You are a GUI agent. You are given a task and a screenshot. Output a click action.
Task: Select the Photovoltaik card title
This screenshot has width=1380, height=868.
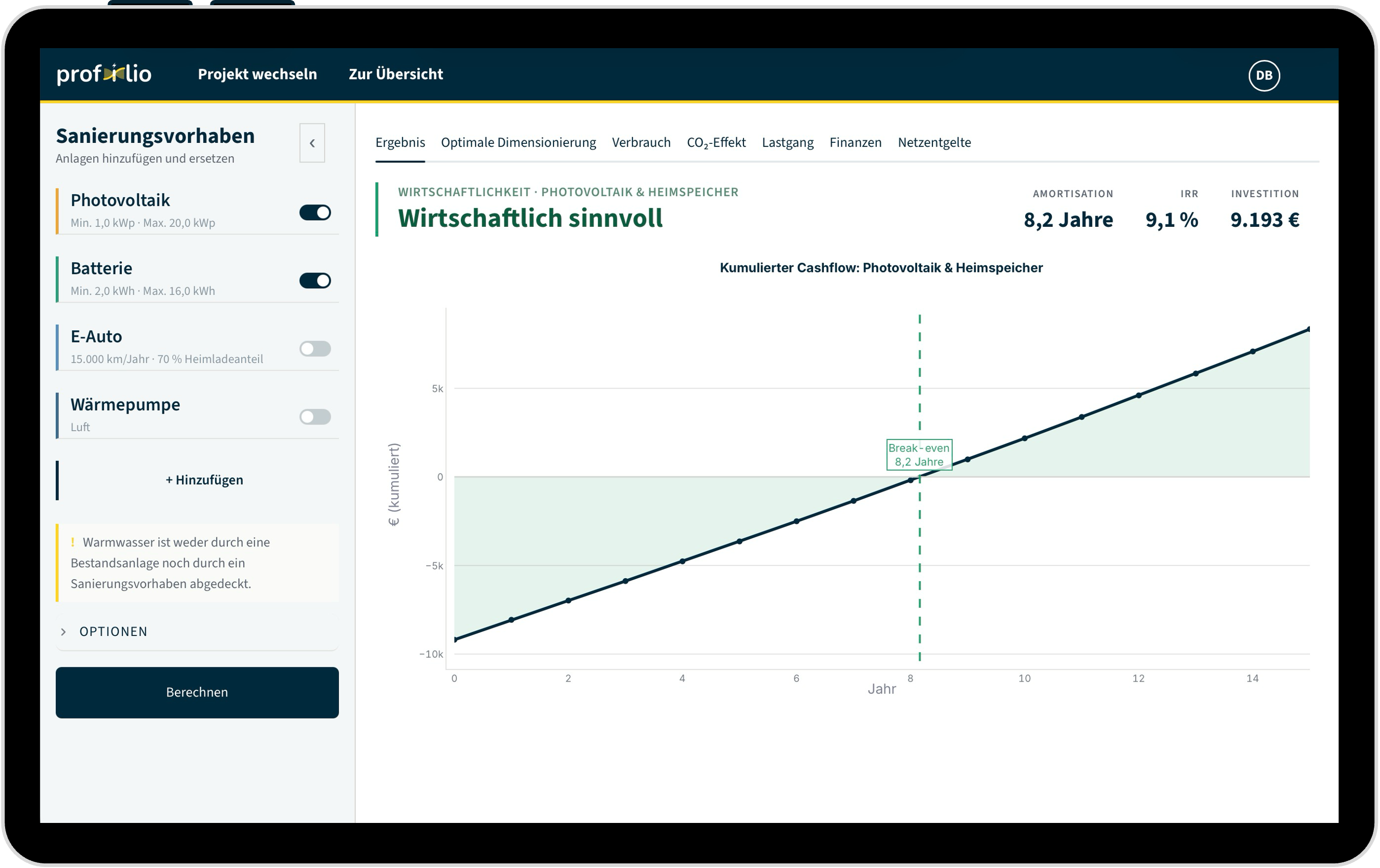[120, 200]
